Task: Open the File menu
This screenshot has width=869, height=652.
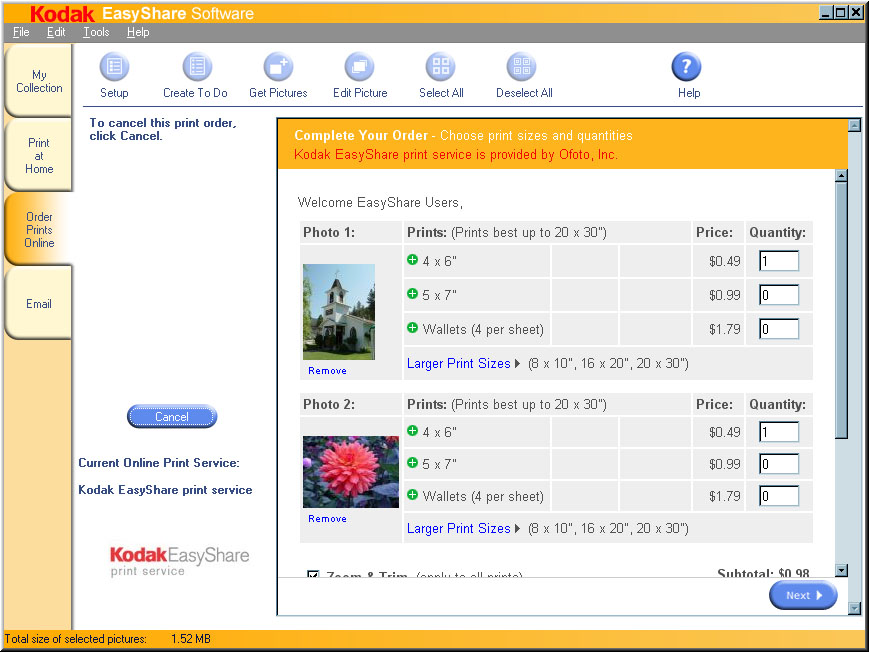Action: pyautogui.click(x=21, y=32)
